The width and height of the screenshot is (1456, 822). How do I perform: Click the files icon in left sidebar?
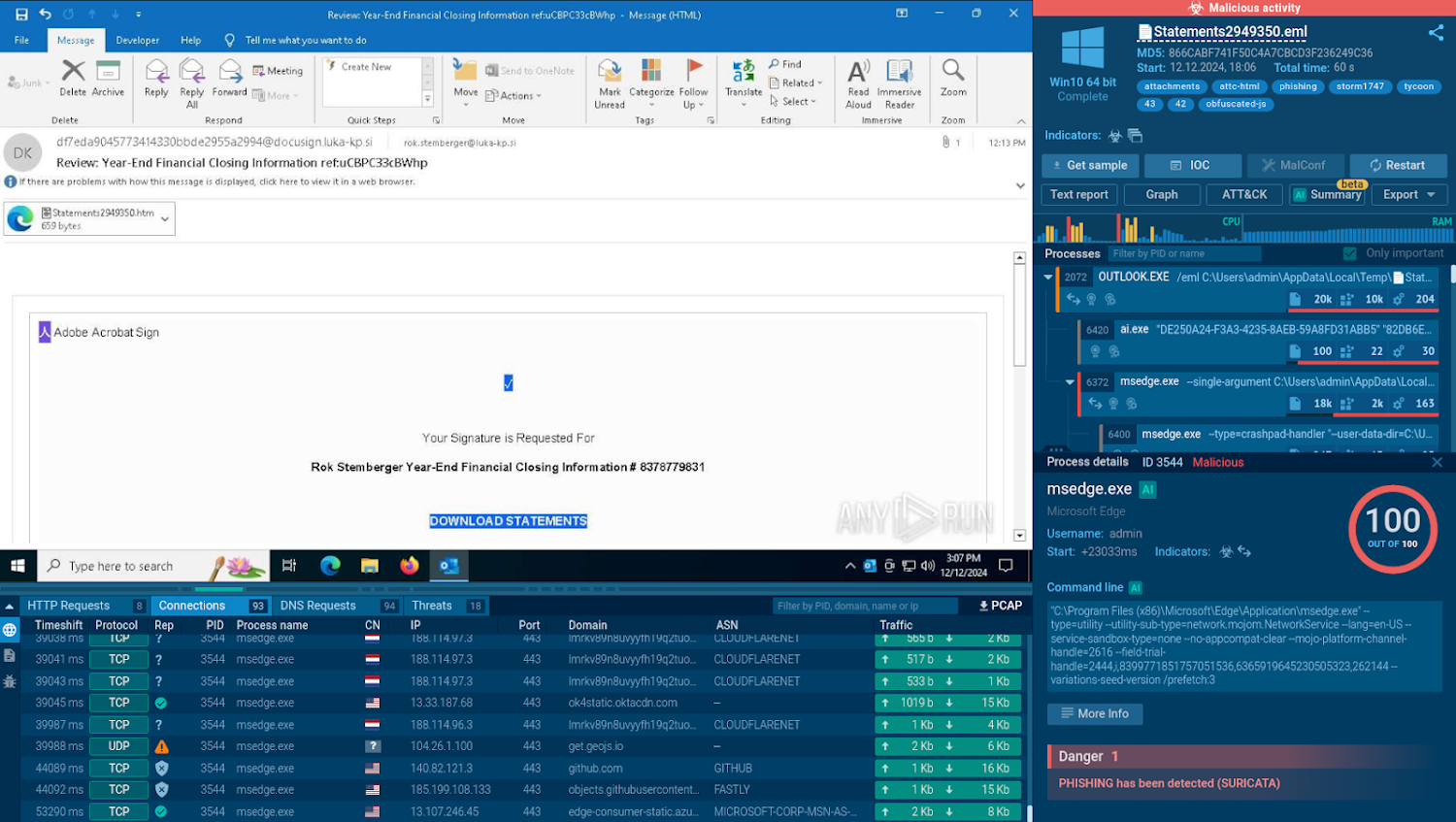(x=10, y=656)
